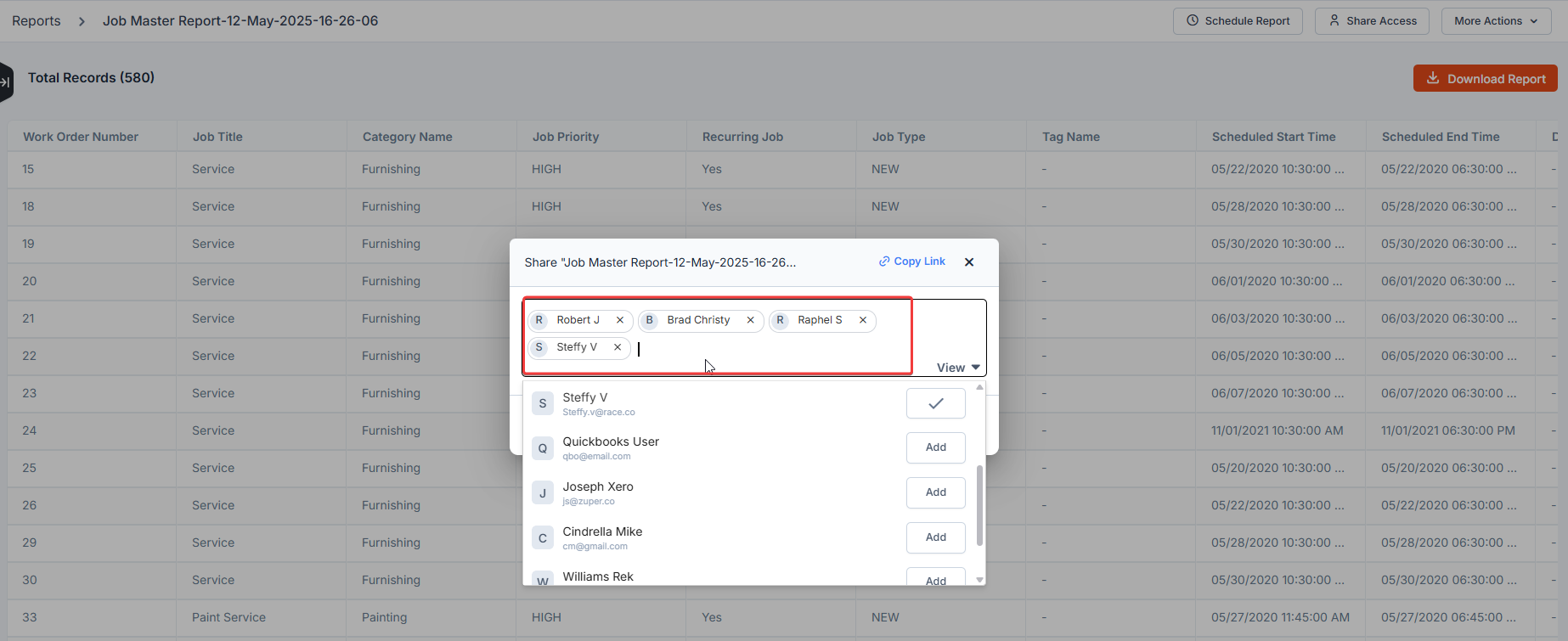Click Cindrella Mike name in list
Image resolution: width=1568 pixels, height=641 pixels.
602,531
